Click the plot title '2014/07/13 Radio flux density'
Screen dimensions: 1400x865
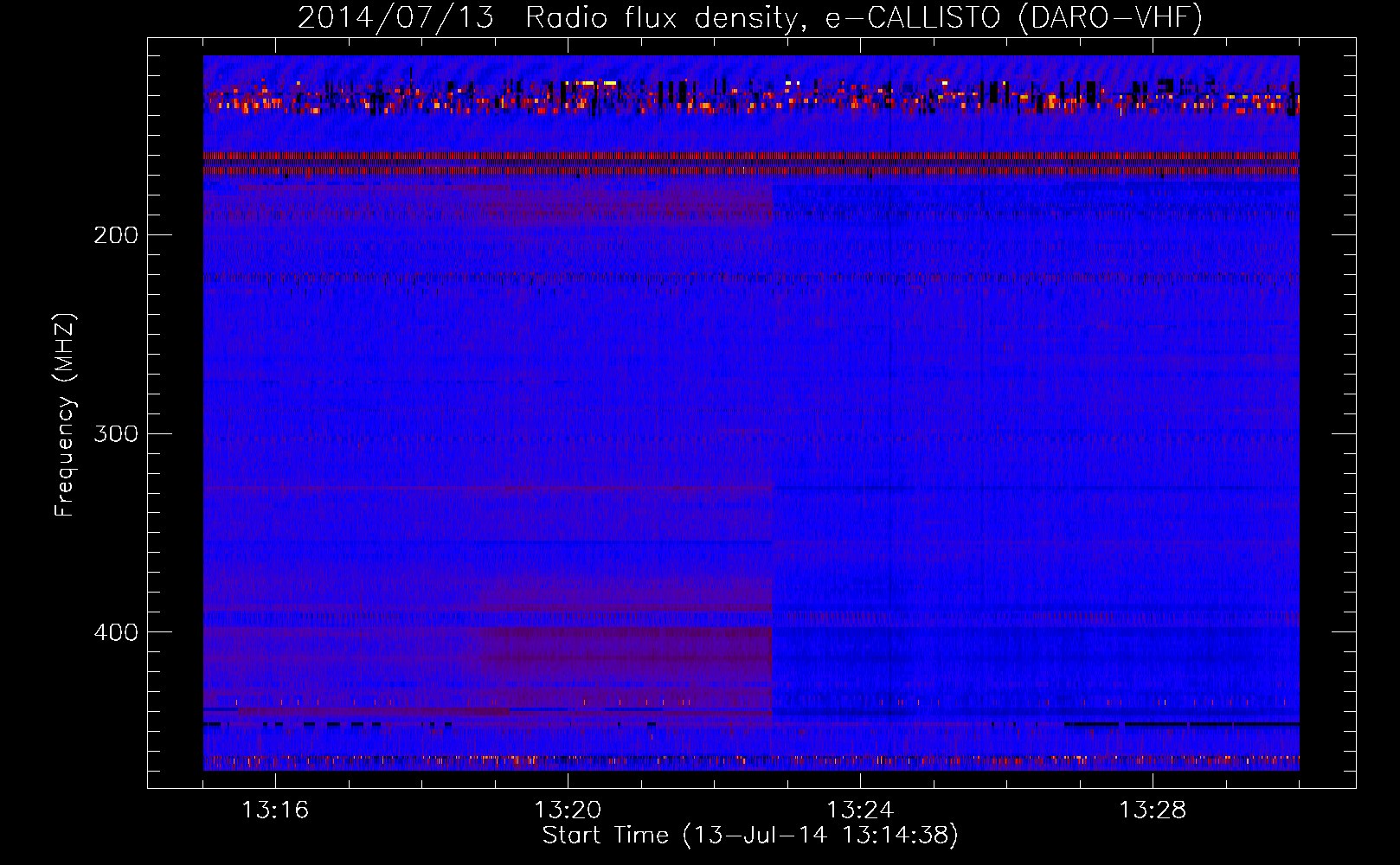point(750,17)
